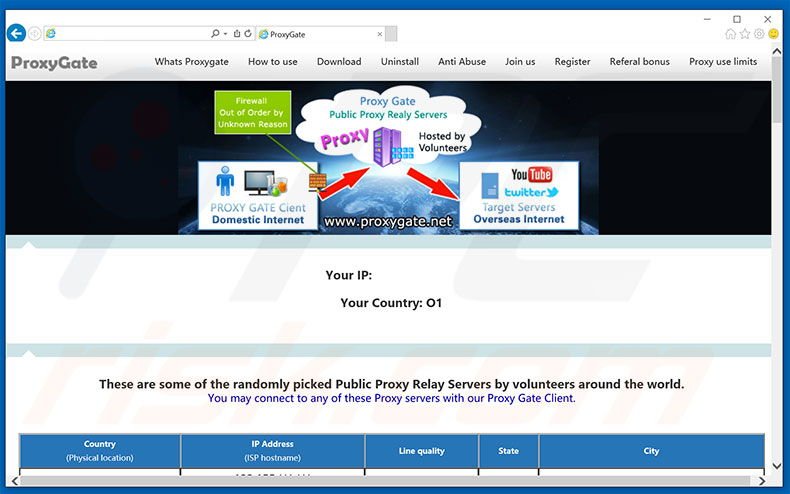This screenshot has height=494, width=790.
Task: Close the ProxyGate browser tab
Action: pos(379,34)
